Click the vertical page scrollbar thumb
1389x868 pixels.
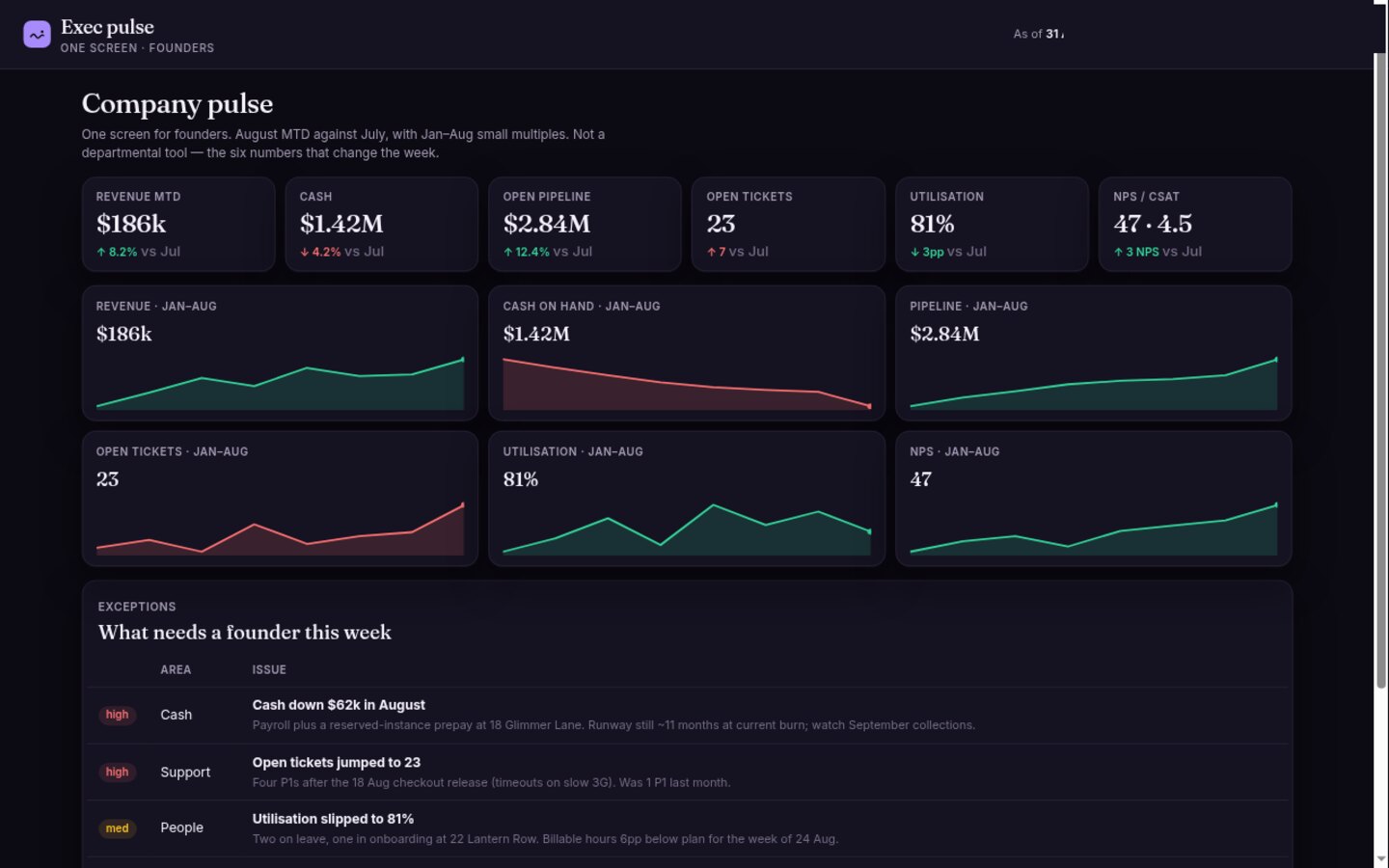(1381, 370)
